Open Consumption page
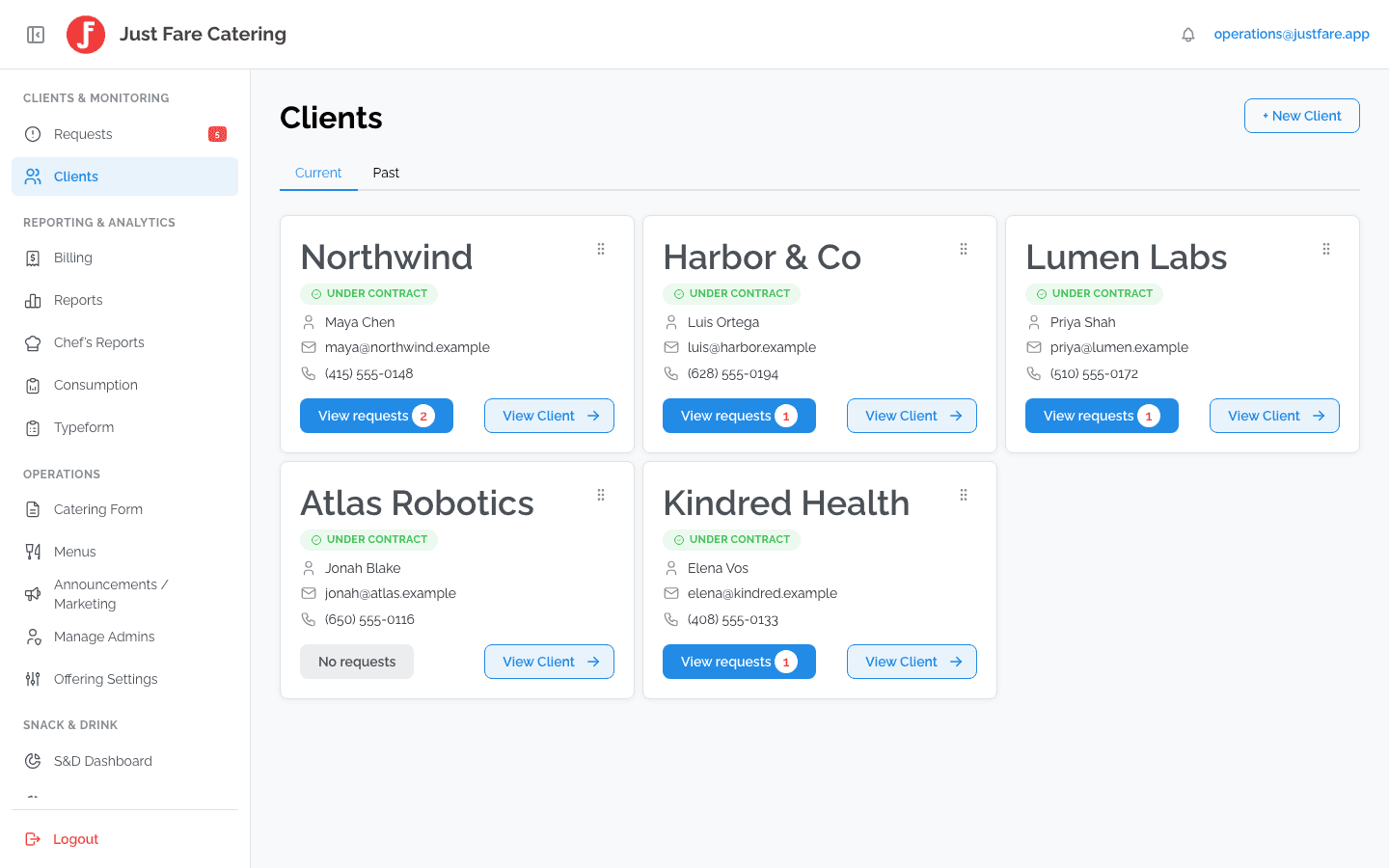Screen dimensions: 1389x868 coord(124,385)
